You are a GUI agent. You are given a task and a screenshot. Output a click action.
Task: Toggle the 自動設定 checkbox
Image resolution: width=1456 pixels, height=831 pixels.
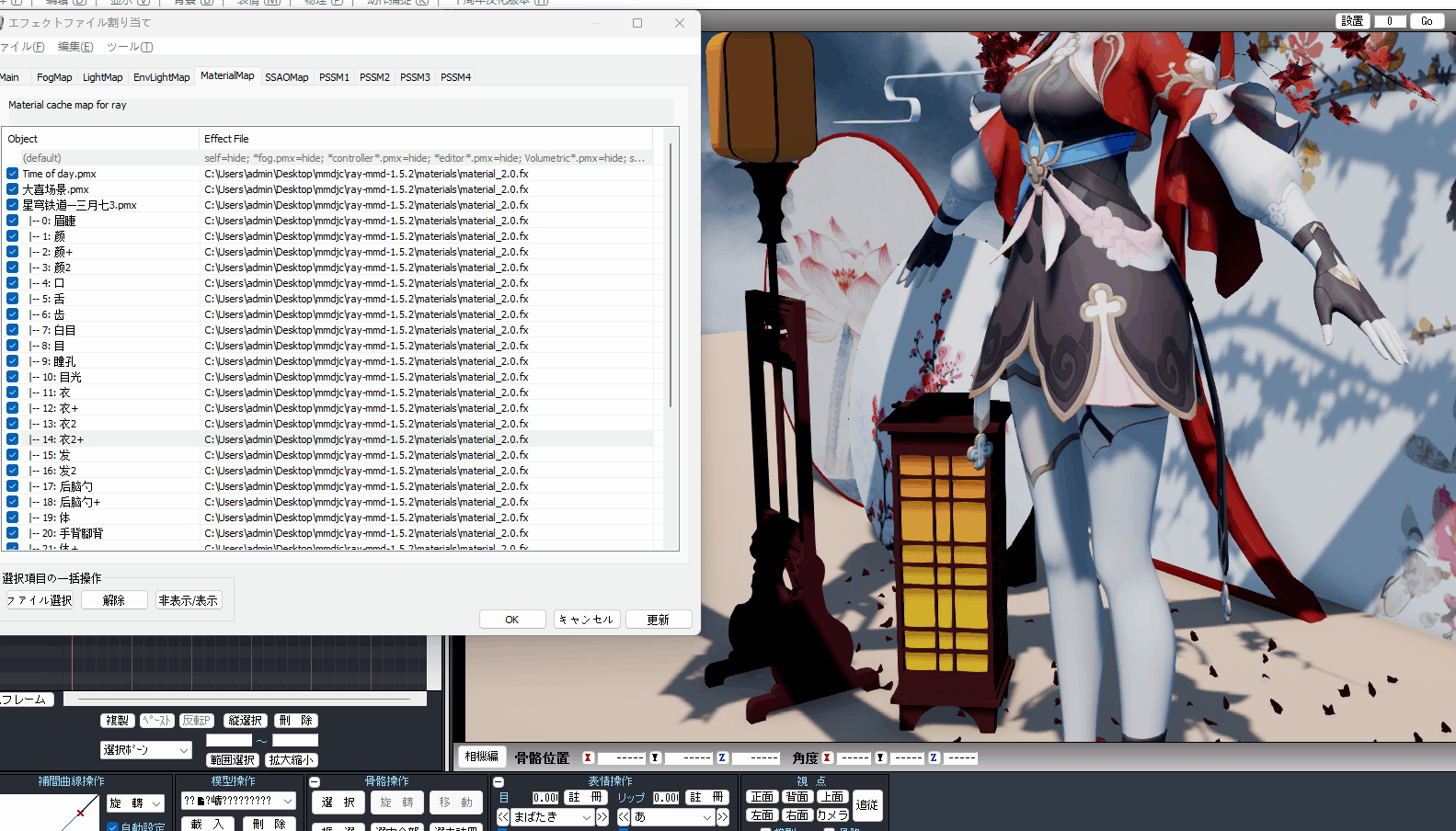[113, 826]
